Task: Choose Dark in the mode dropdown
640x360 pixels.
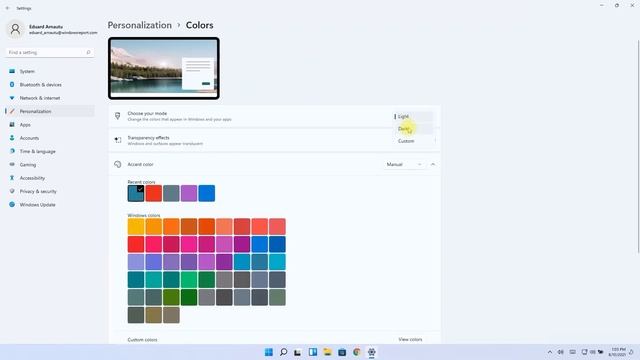Action: coord(413,129)
